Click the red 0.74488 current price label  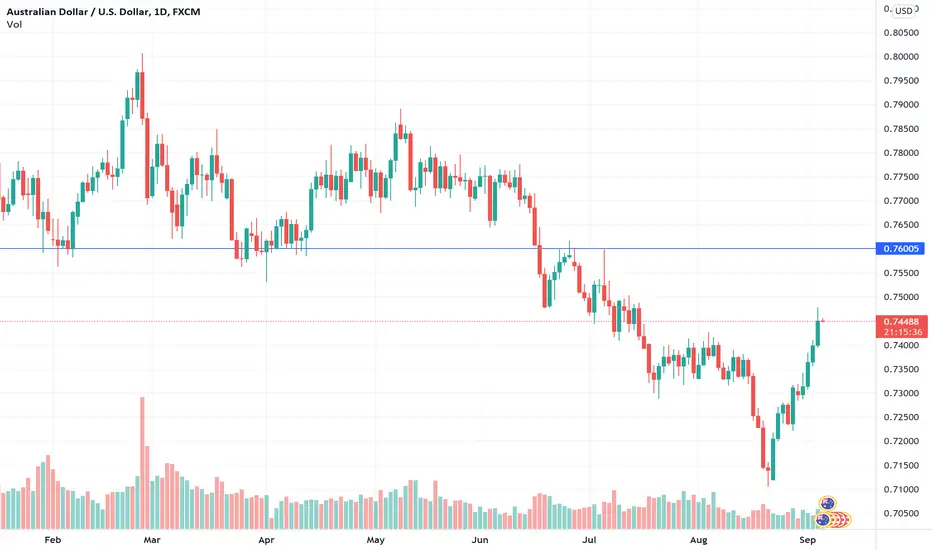coord(902,321)
